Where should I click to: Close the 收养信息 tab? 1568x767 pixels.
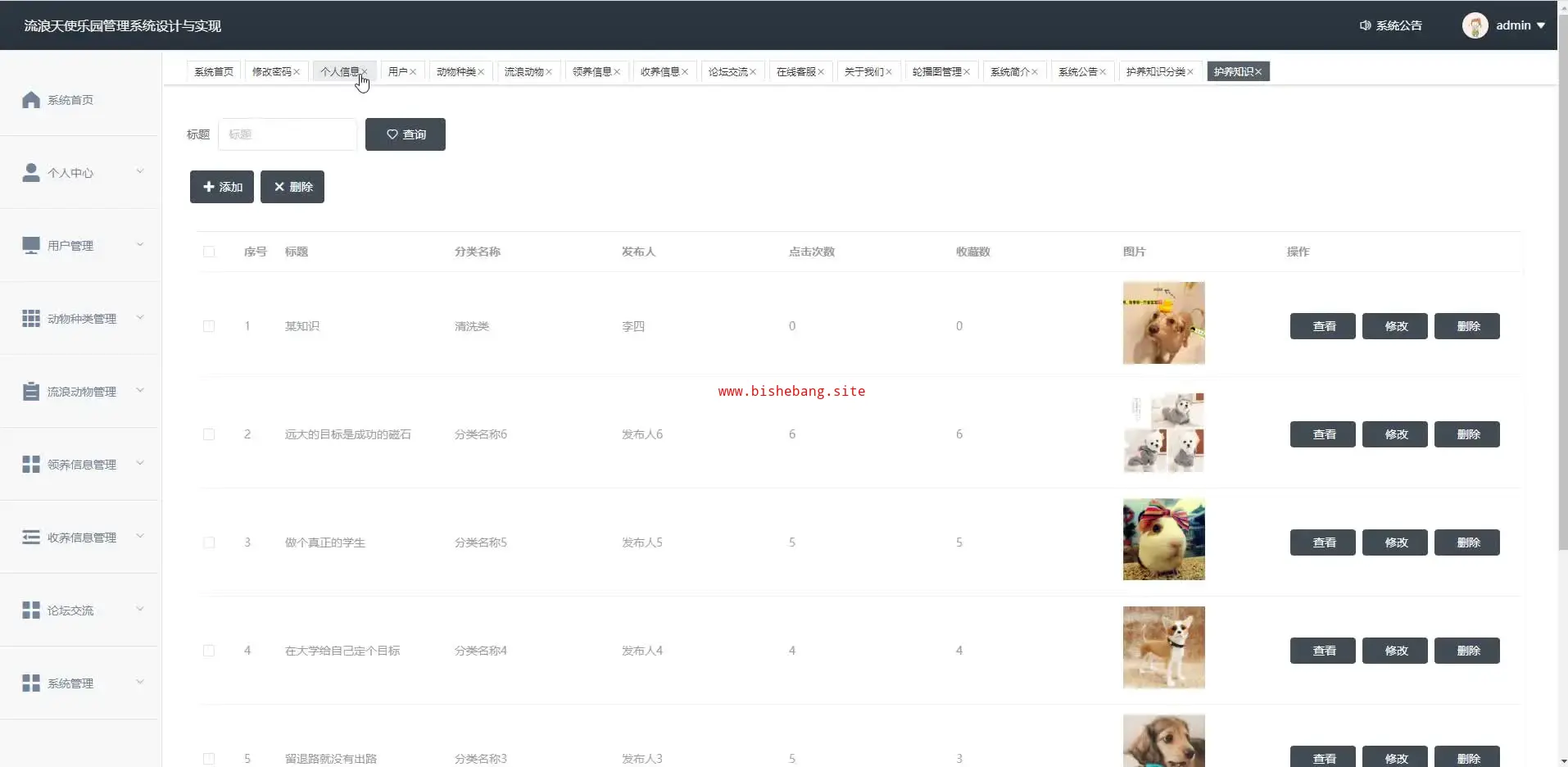[685, 72]
